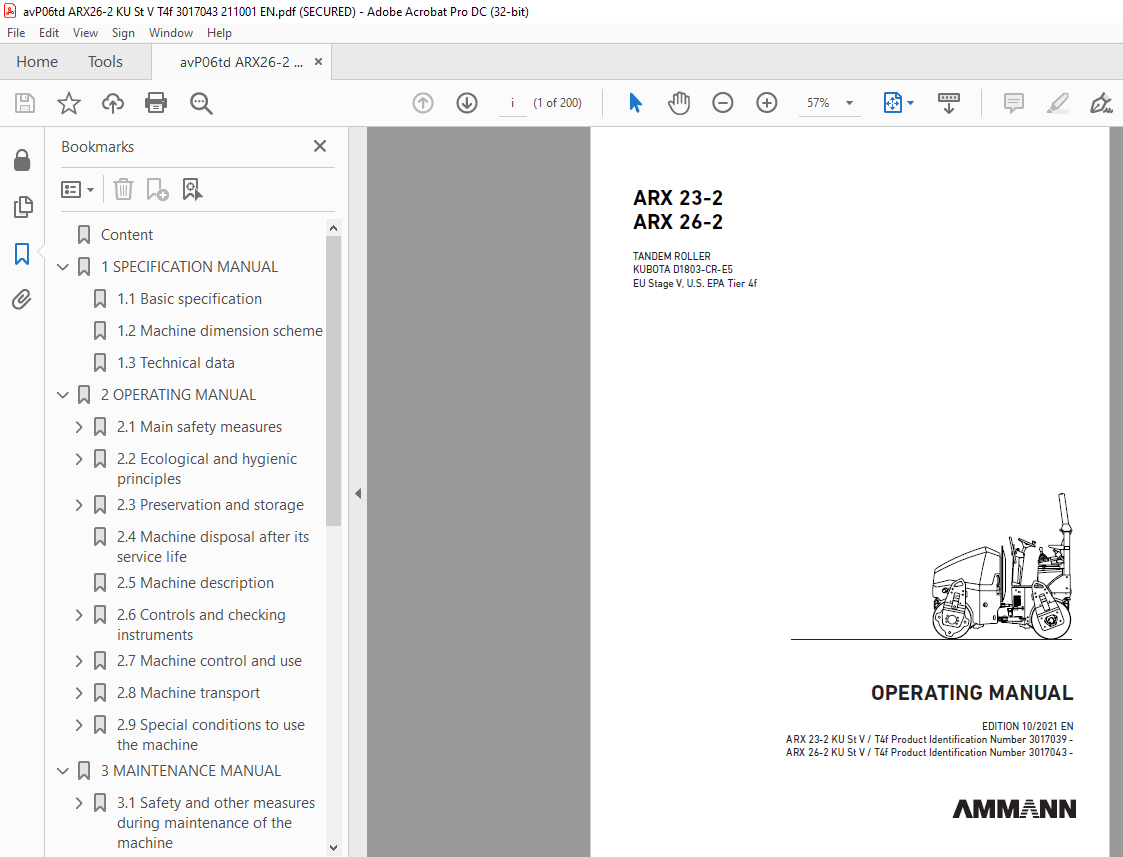
Task: Open the View menu
Action: [x=85, y=33]
